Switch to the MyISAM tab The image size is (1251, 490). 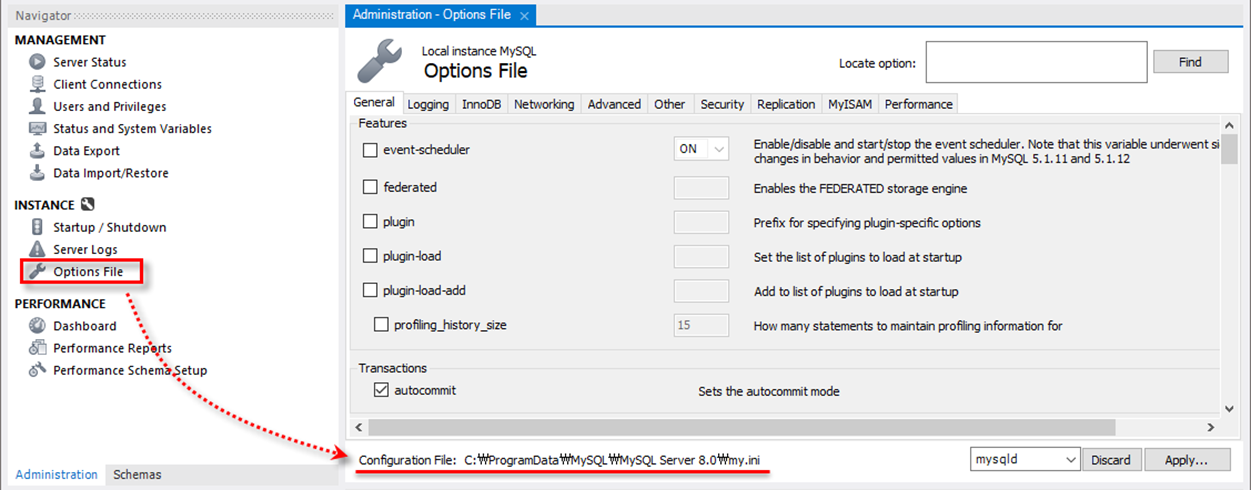[850, 104]
